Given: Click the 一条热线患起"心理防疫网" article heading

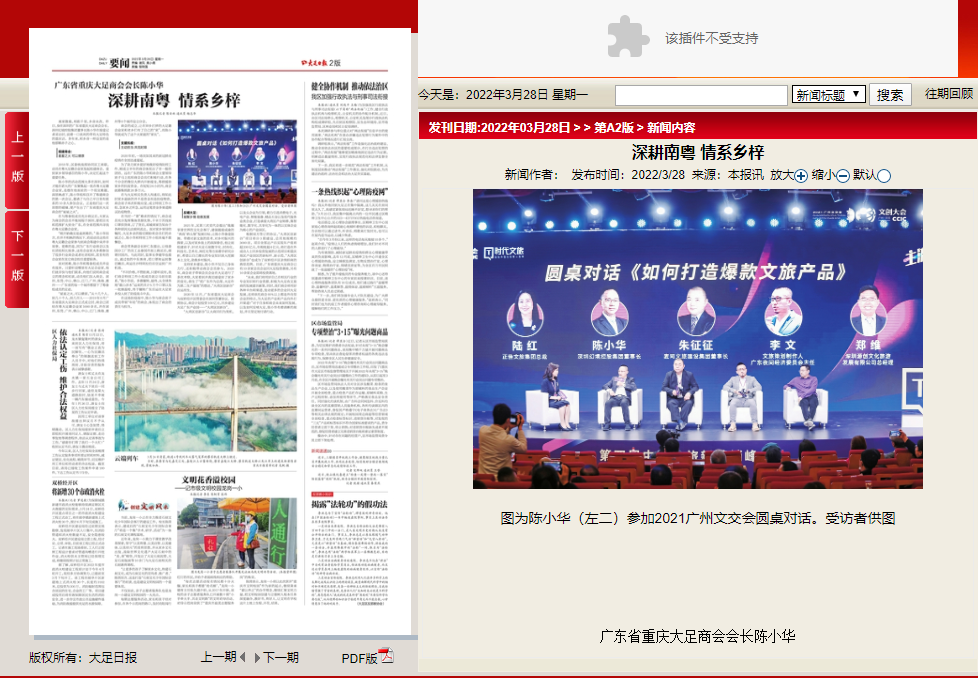Looking at the screenshot, I should pos(349,191).
